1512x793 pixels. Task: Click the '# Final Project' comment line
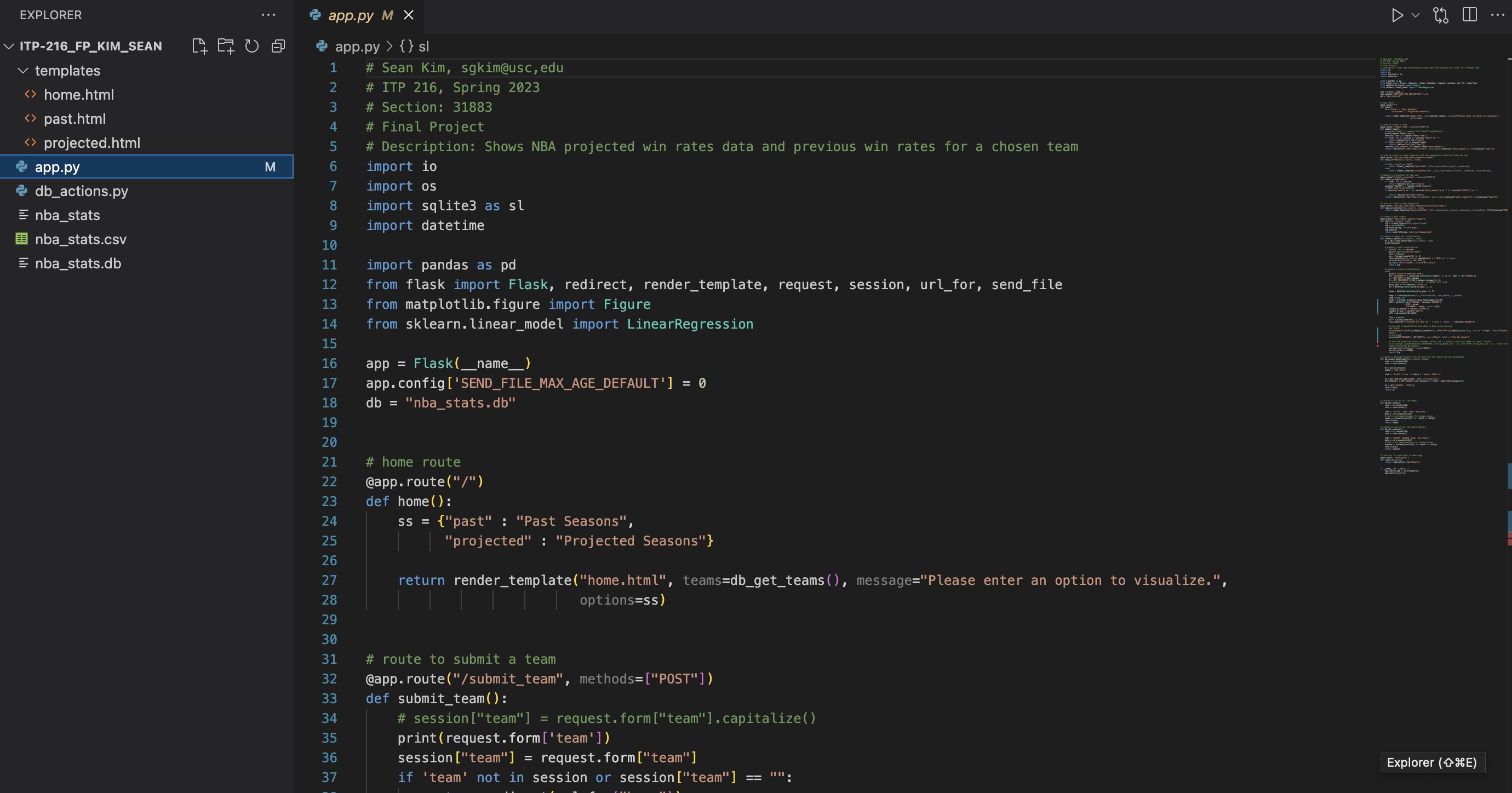tap(425, 127)
